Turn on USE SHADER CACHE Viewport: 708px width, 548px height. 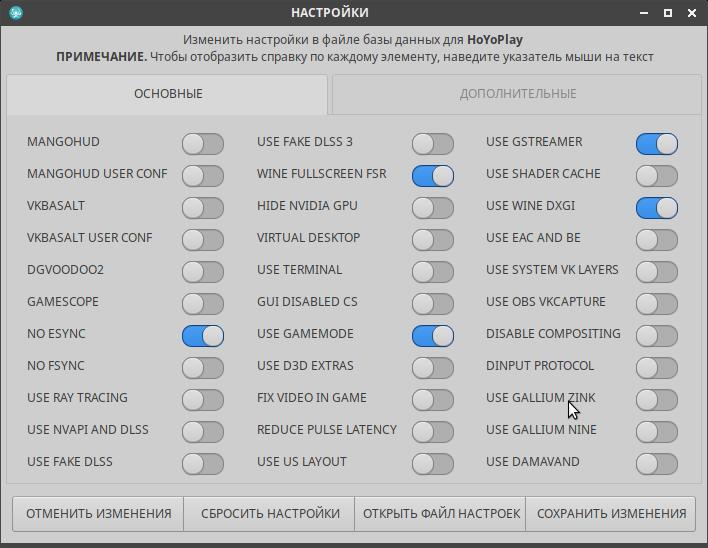pyautogui.click(x=657, y=176)
